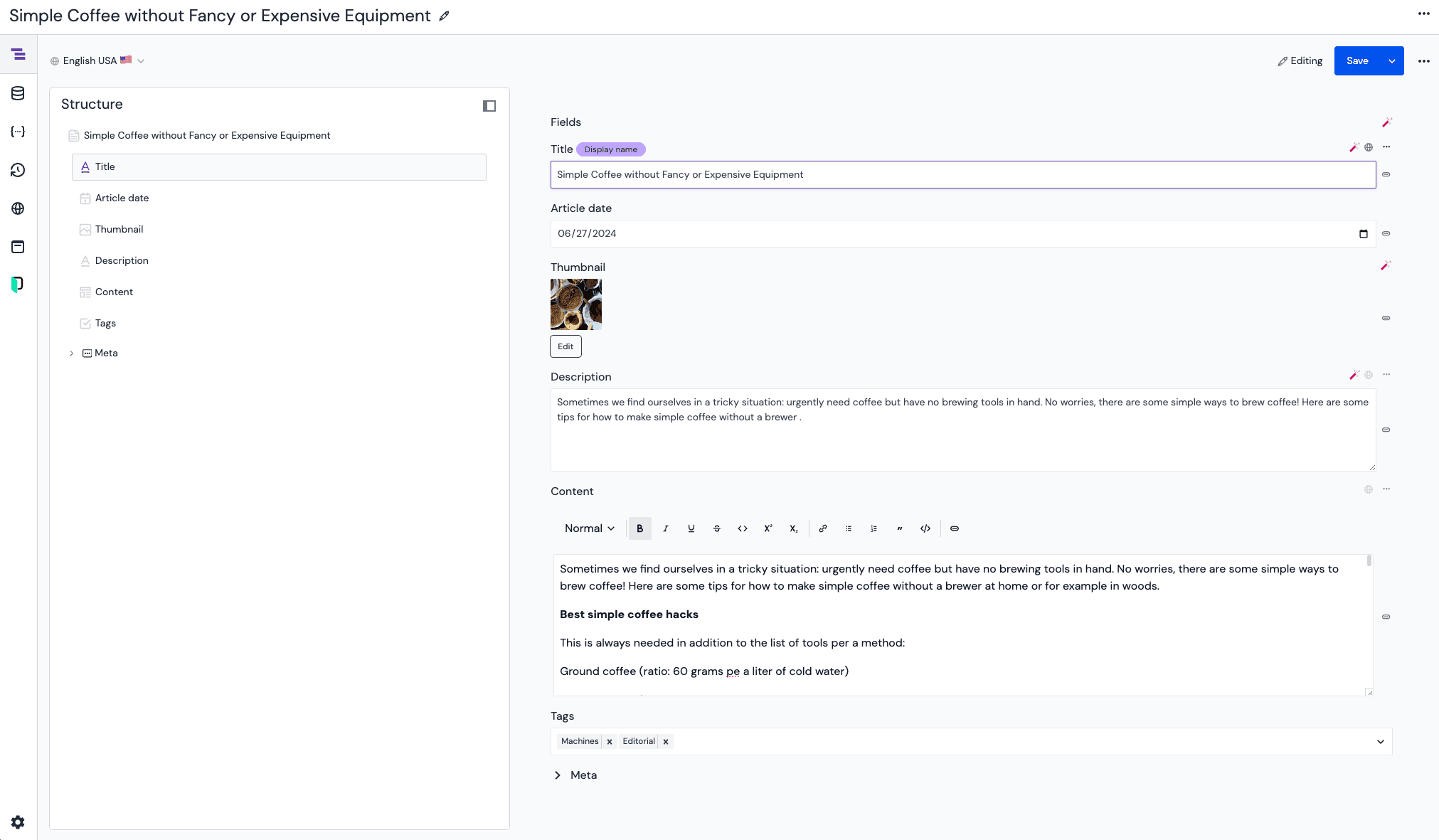Open the Normal paragraph style dropdown
The image size is (1439, 840).
(588, 528)
